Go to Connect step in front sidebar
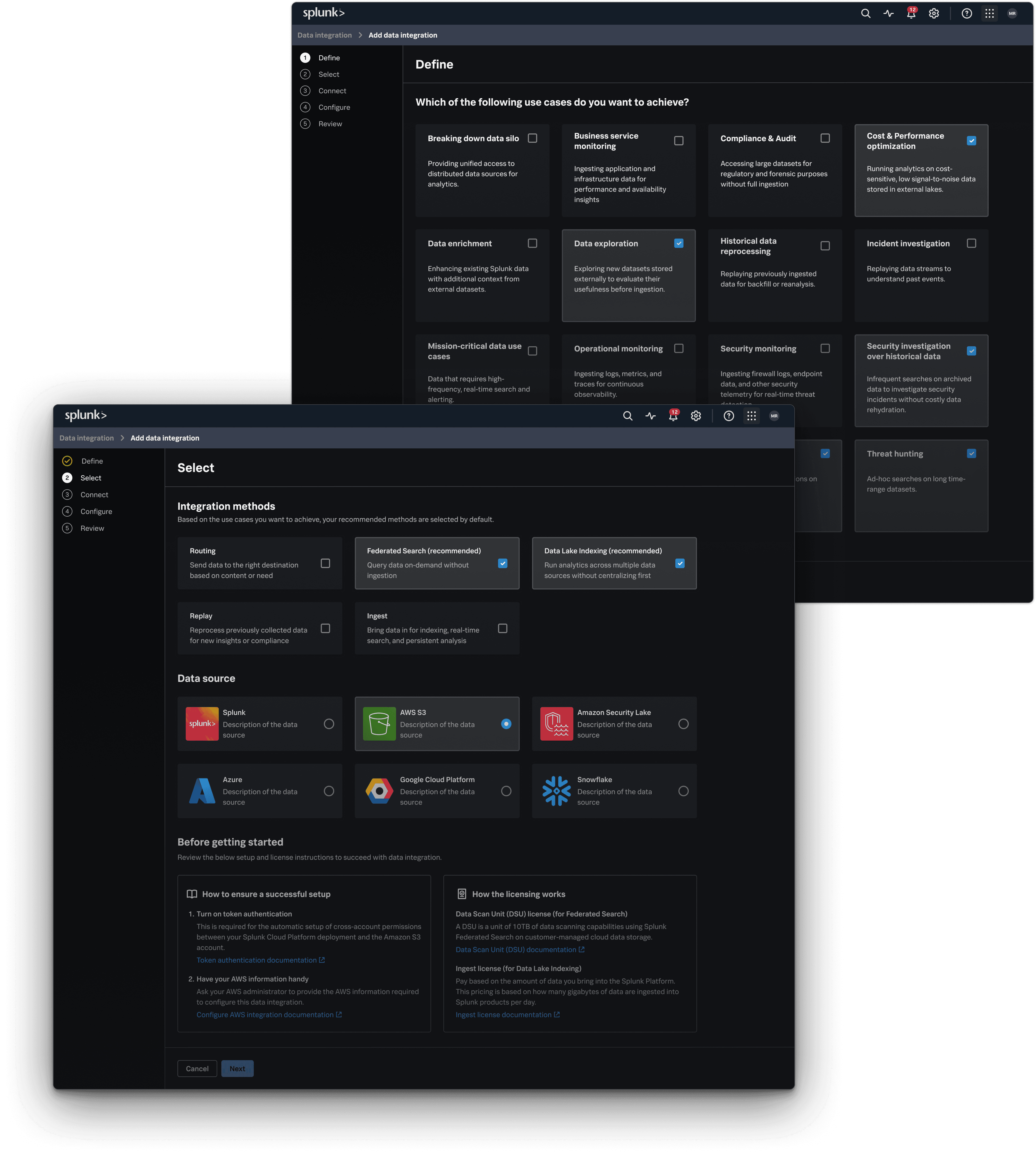 94,495
